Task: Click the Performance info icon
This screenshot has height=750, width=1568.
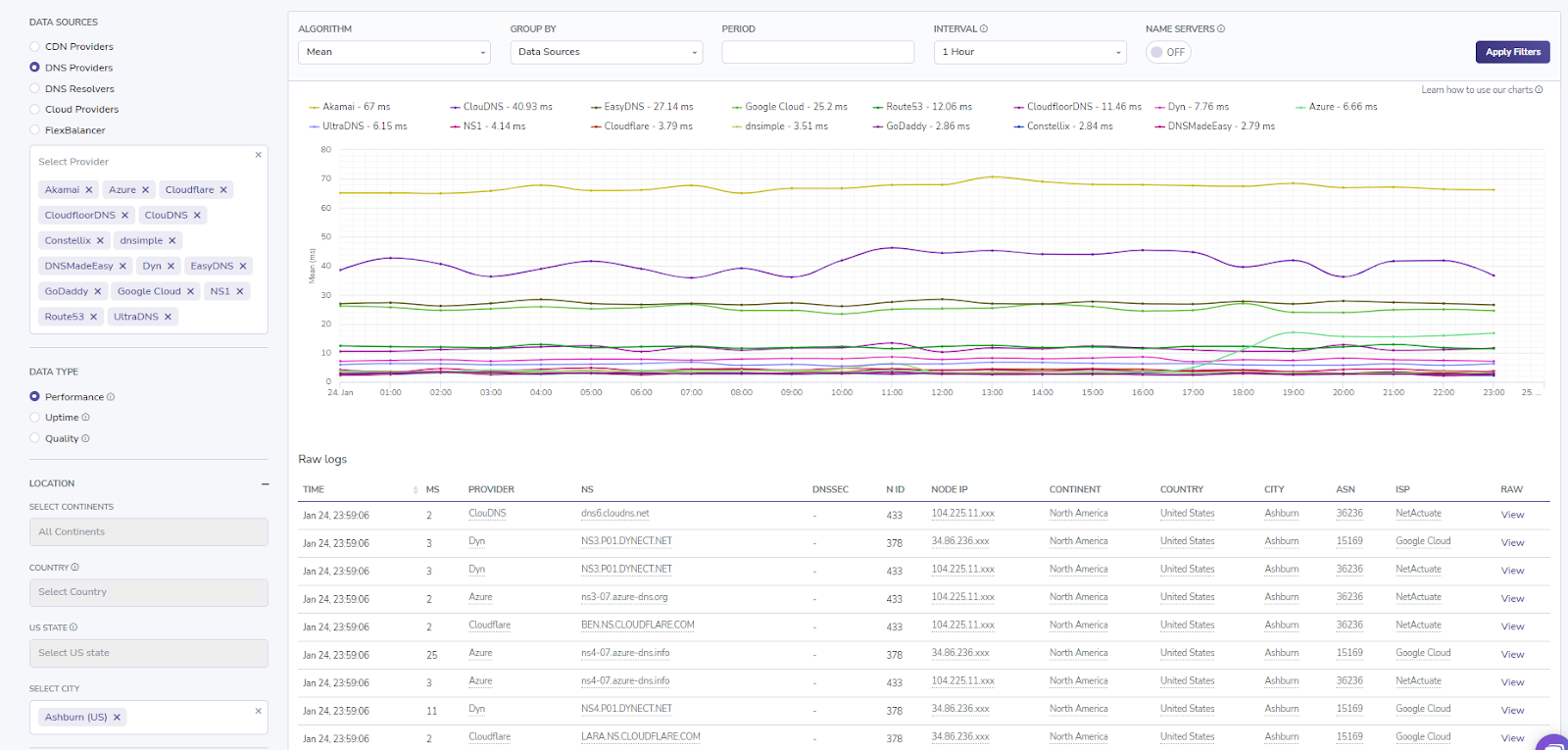Action: point(111,397)
